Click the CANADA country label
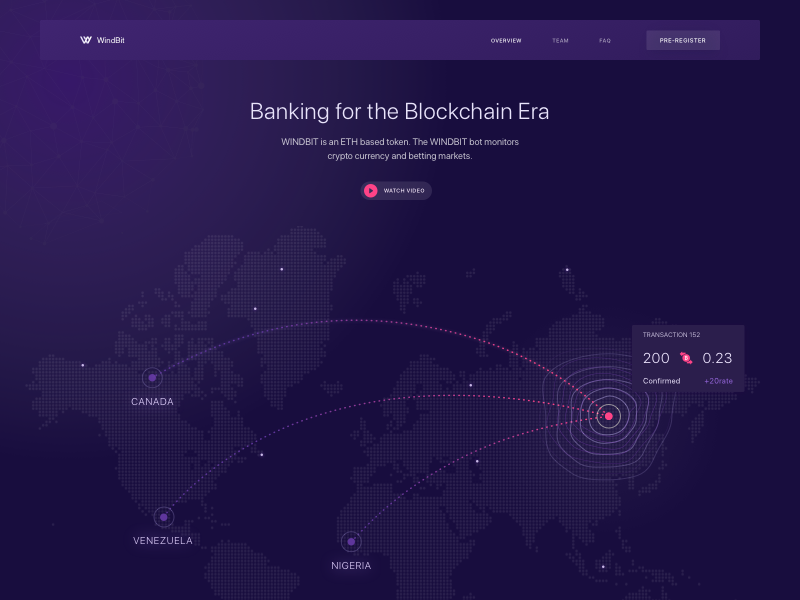The width and height of the screenshot is (800, 600). click(152, 402)
